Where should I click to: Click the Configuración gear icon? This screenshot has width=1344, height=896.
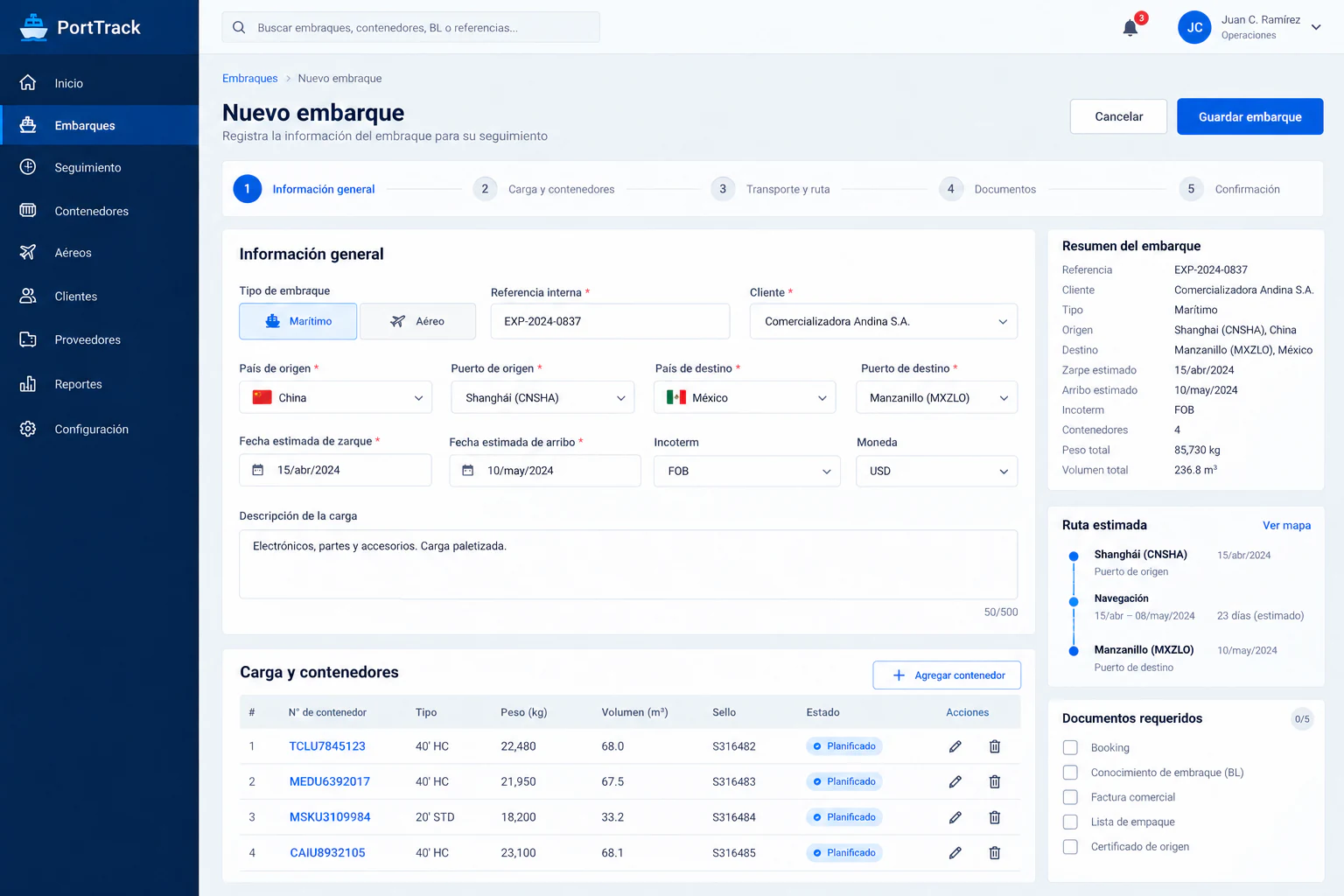[x=28, y=429]
